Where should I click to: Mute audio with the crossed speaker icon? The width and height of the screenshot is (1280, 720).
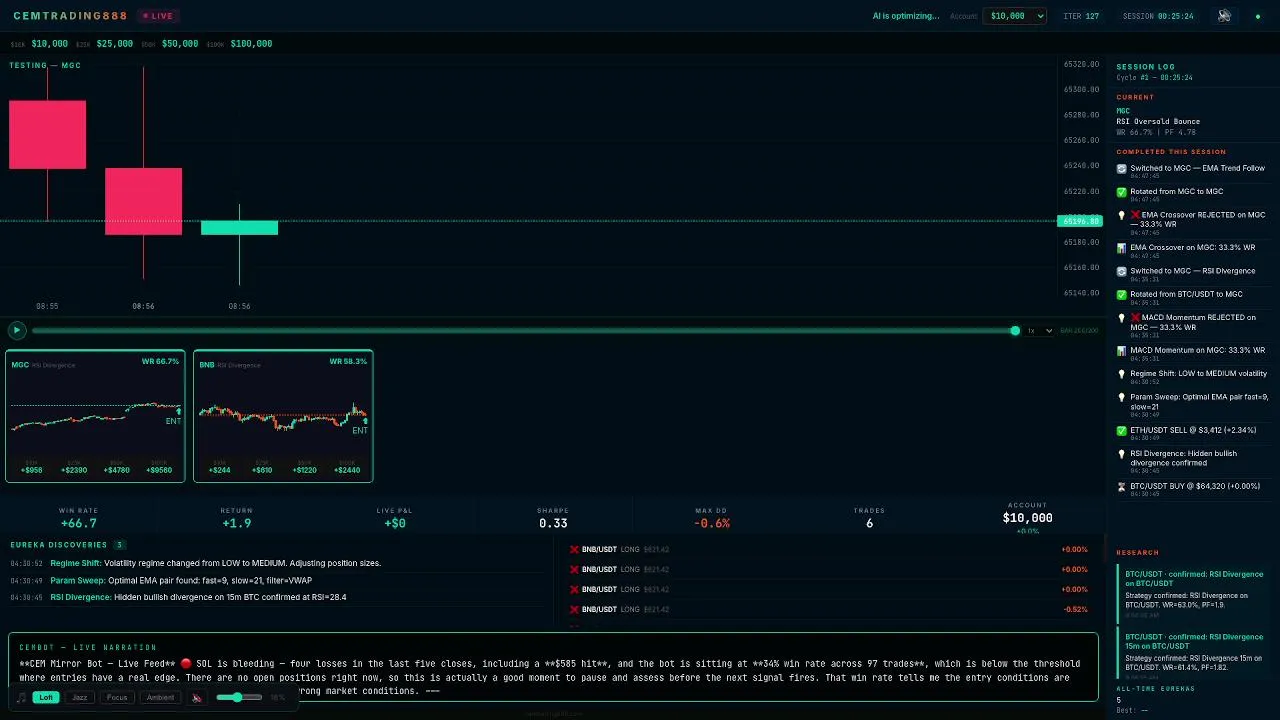click(x=197, y=697)
